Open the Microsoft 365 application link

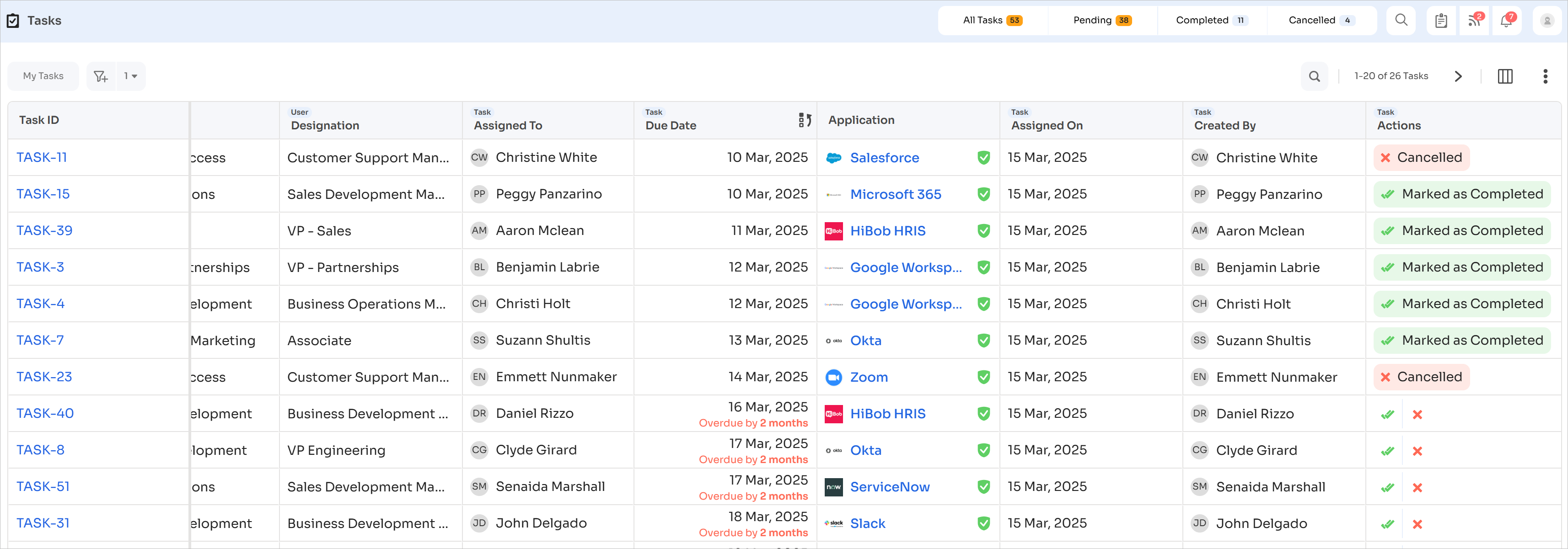pos(896,195)
